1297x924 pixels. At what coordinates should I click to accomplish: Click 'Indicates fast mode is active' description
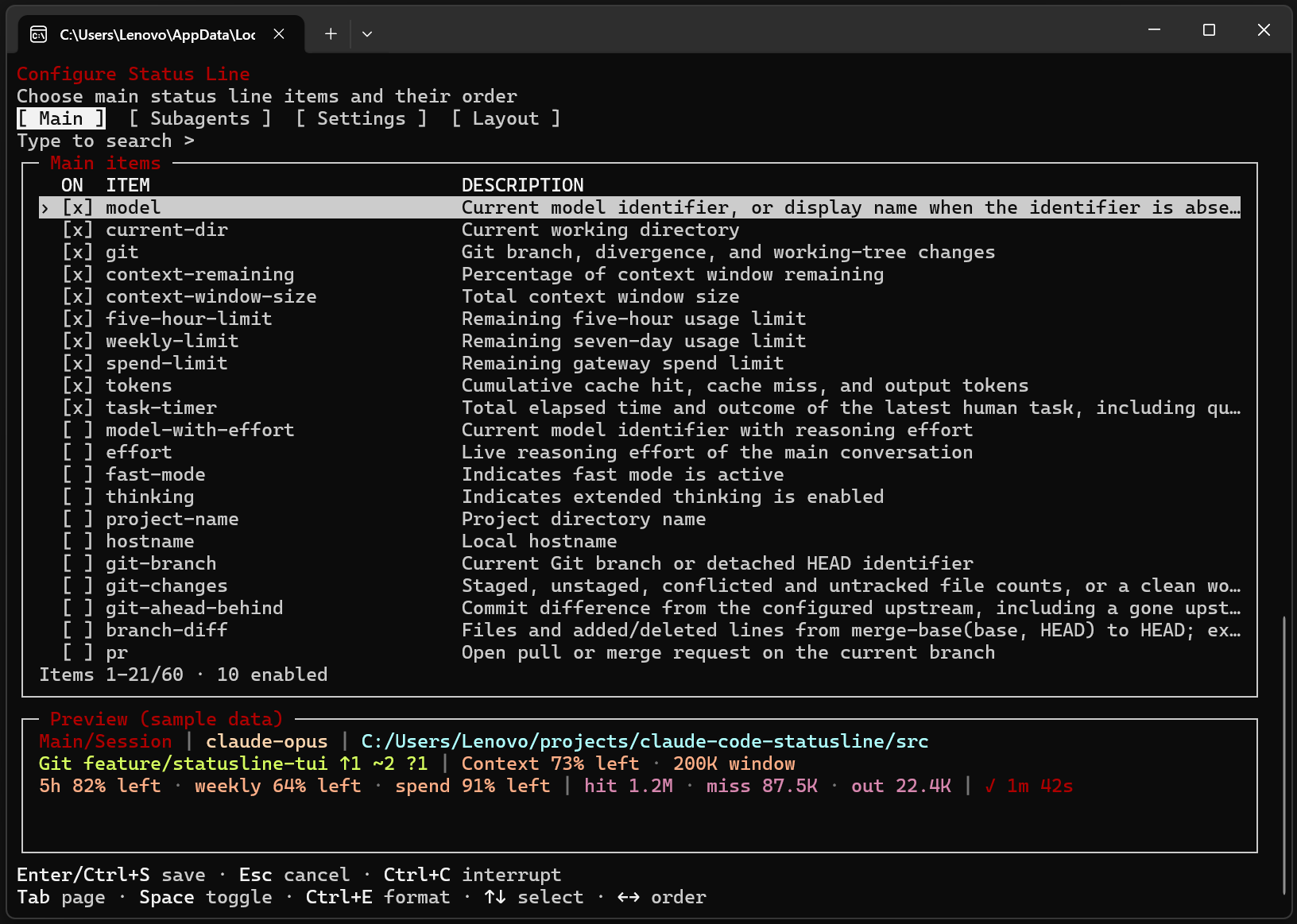point(623,474)
